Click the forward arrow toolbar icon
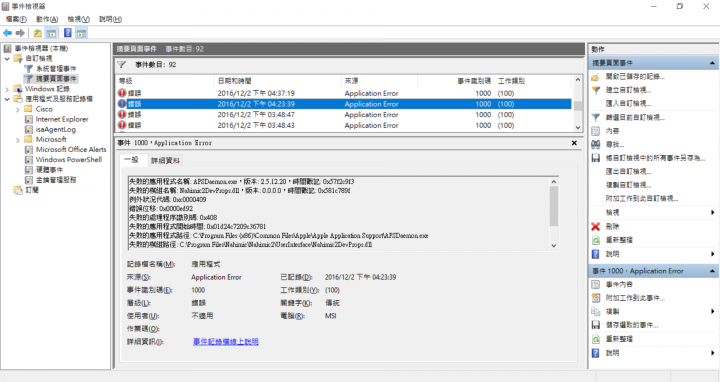The height and width of the screenshot is (382, 720). tap(20, 33)
